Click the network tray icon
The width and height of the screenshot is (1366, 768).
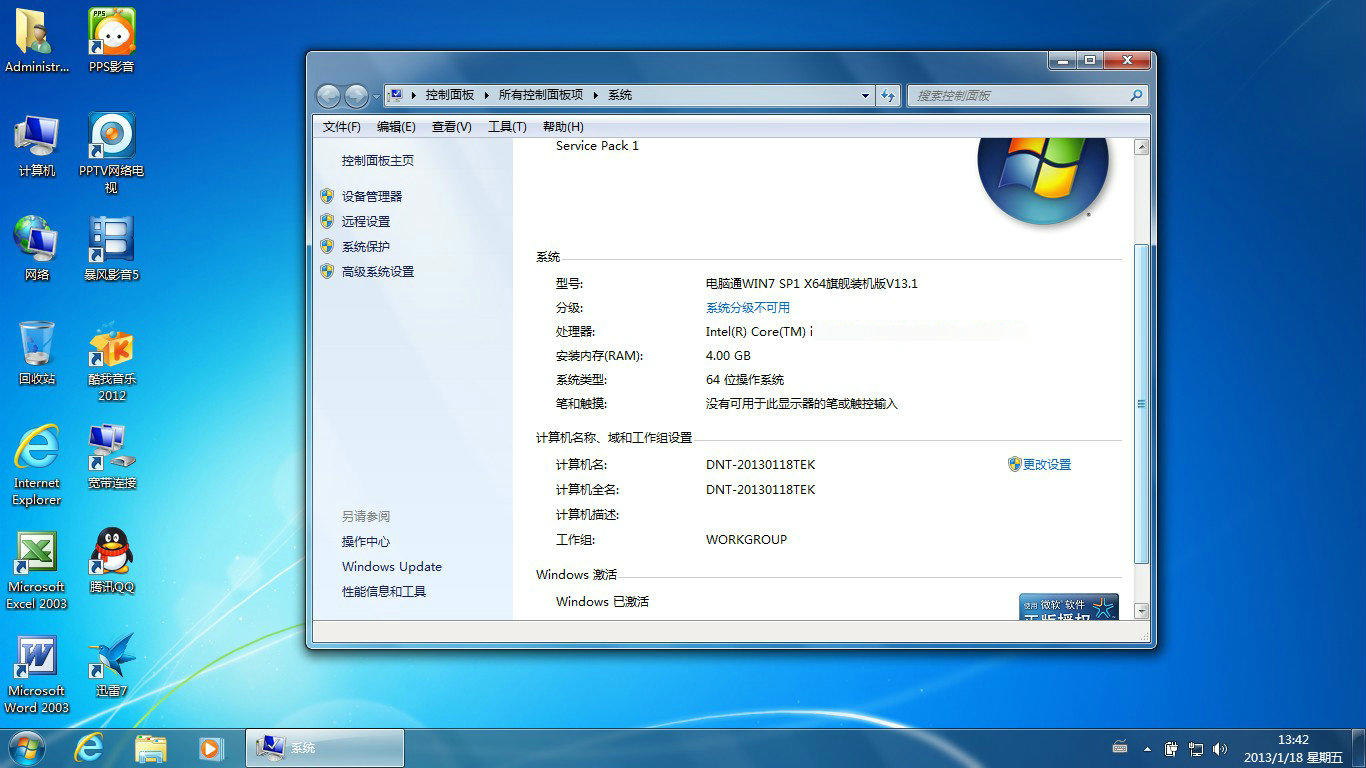1197,748
